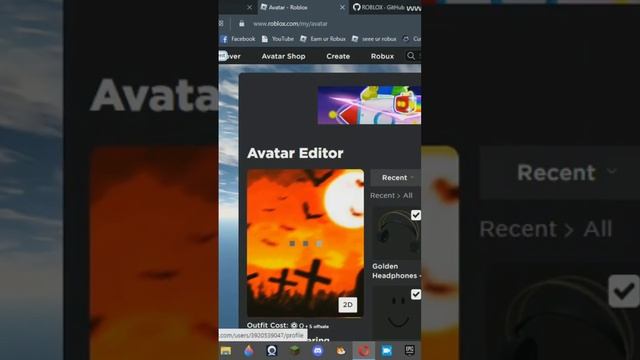Open Robux in the Roblox navbar

click(x=382, y=56)
